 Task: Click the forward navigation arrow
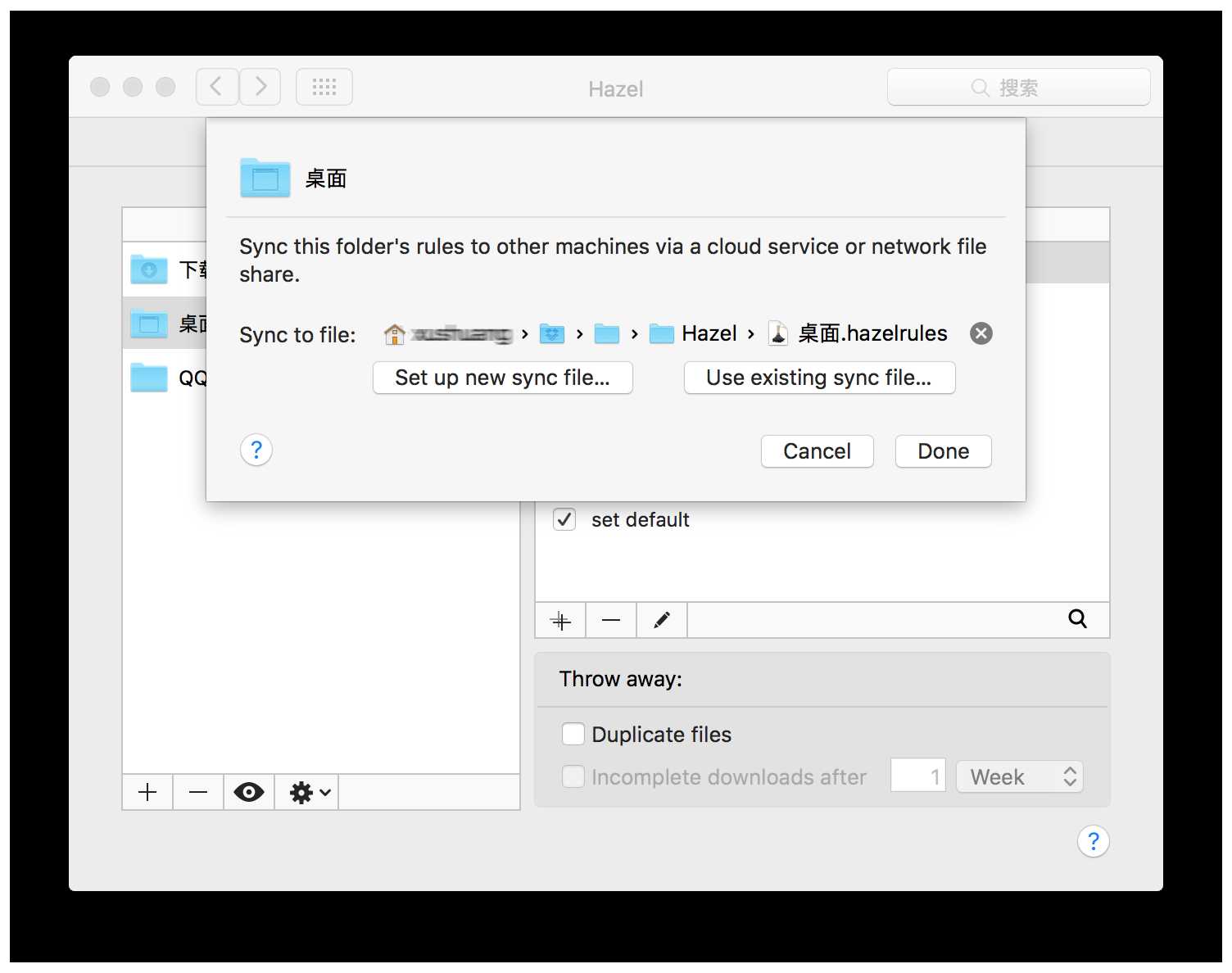coord(260,87)
